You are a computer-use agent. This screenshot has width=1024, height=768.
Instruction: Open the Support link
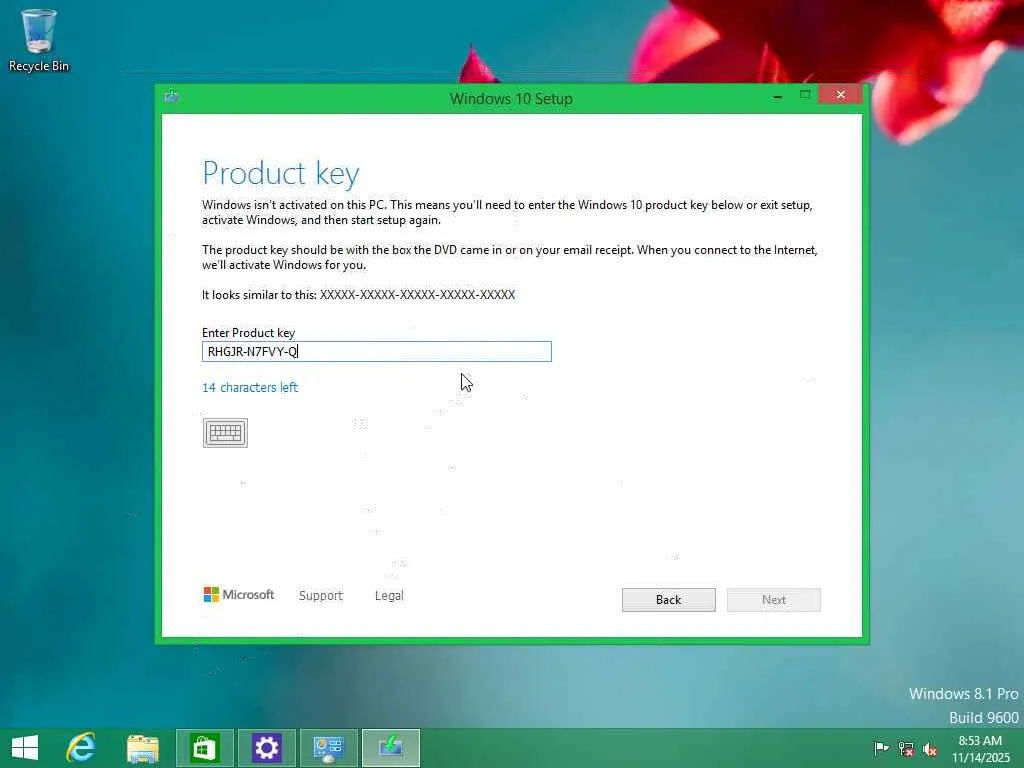click(321, 596)
